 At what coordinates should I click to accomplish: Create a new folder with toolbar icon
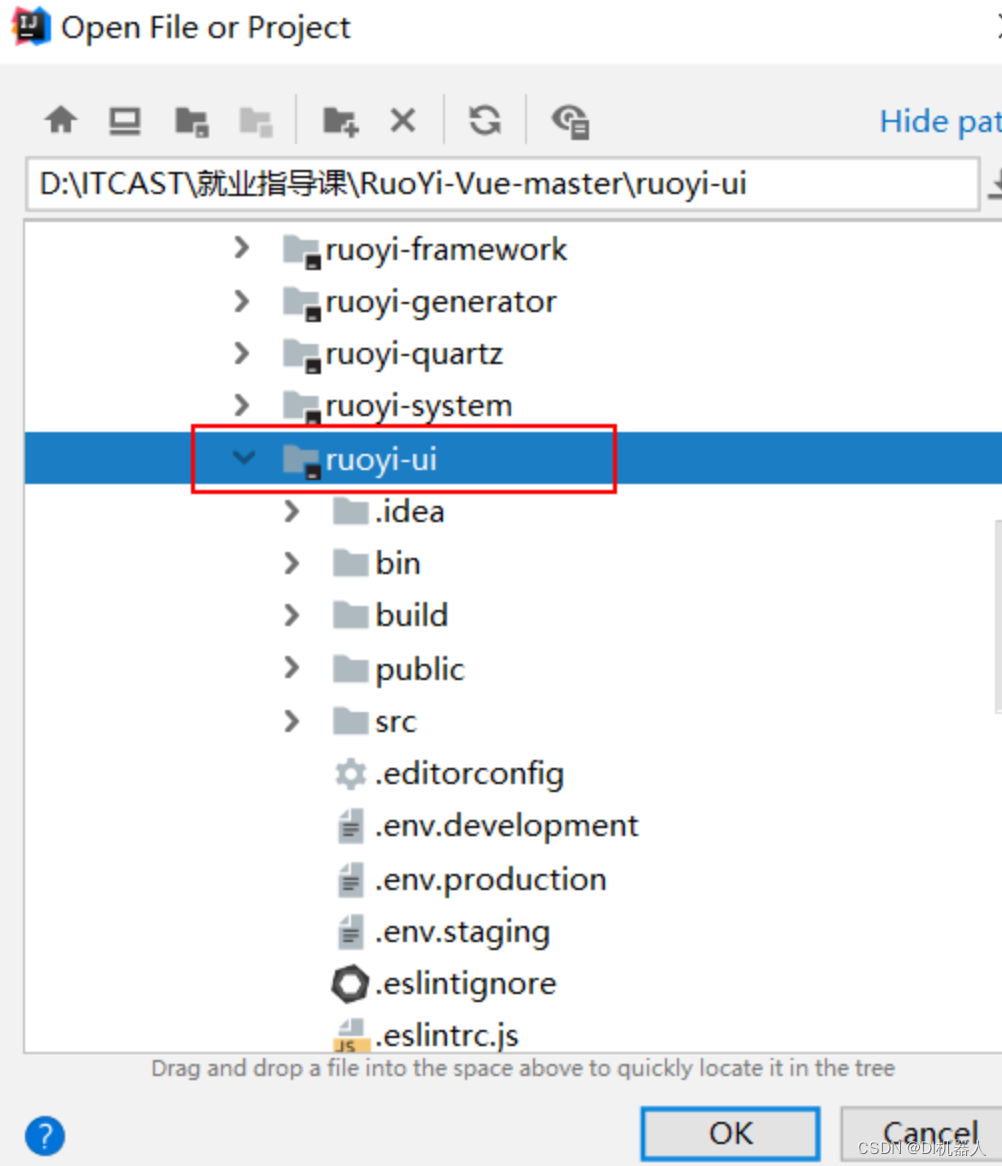[x=341, y=121]
